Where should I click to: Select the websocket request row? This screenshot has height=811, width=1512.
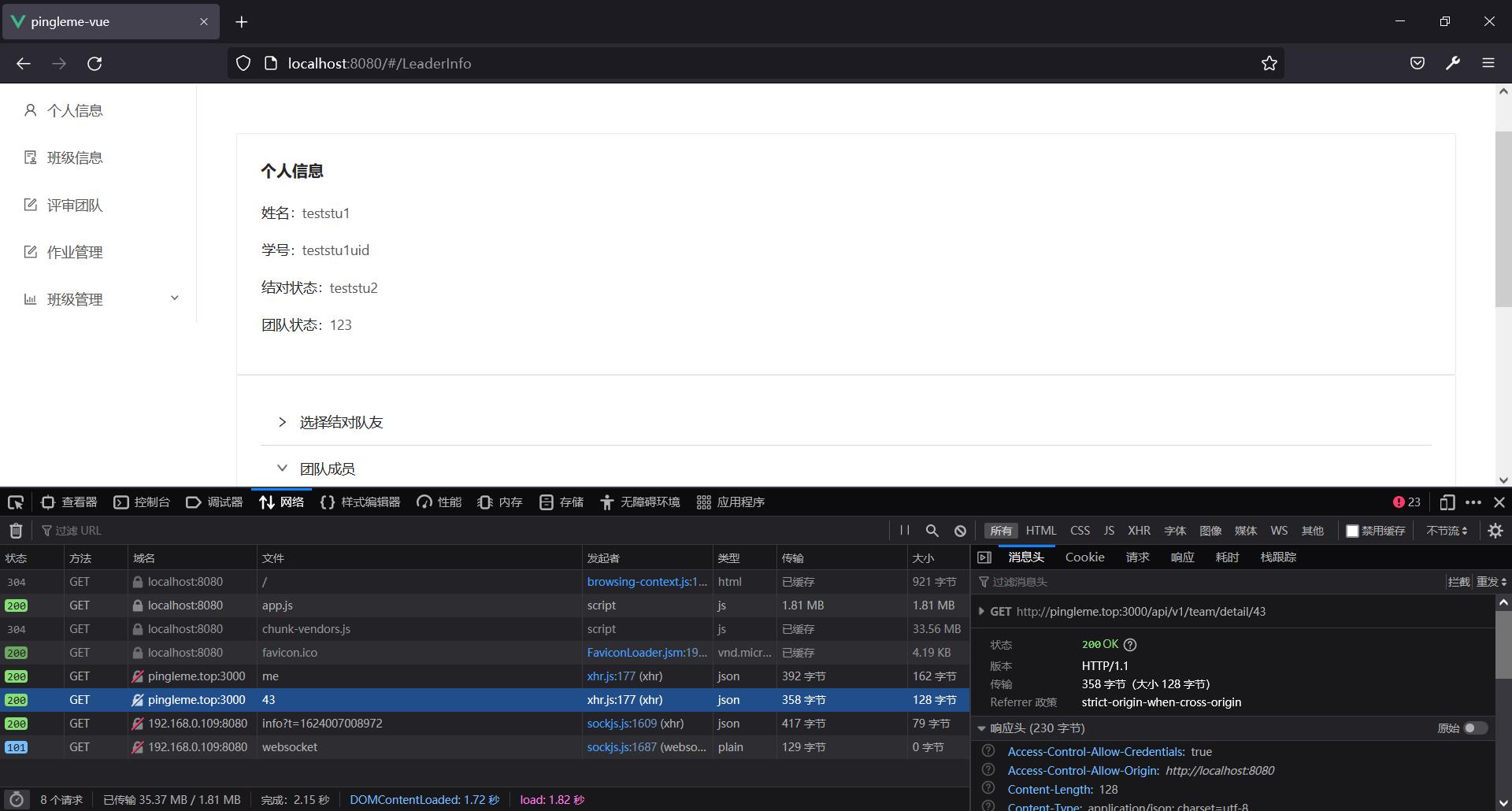(x=484, y=747)
